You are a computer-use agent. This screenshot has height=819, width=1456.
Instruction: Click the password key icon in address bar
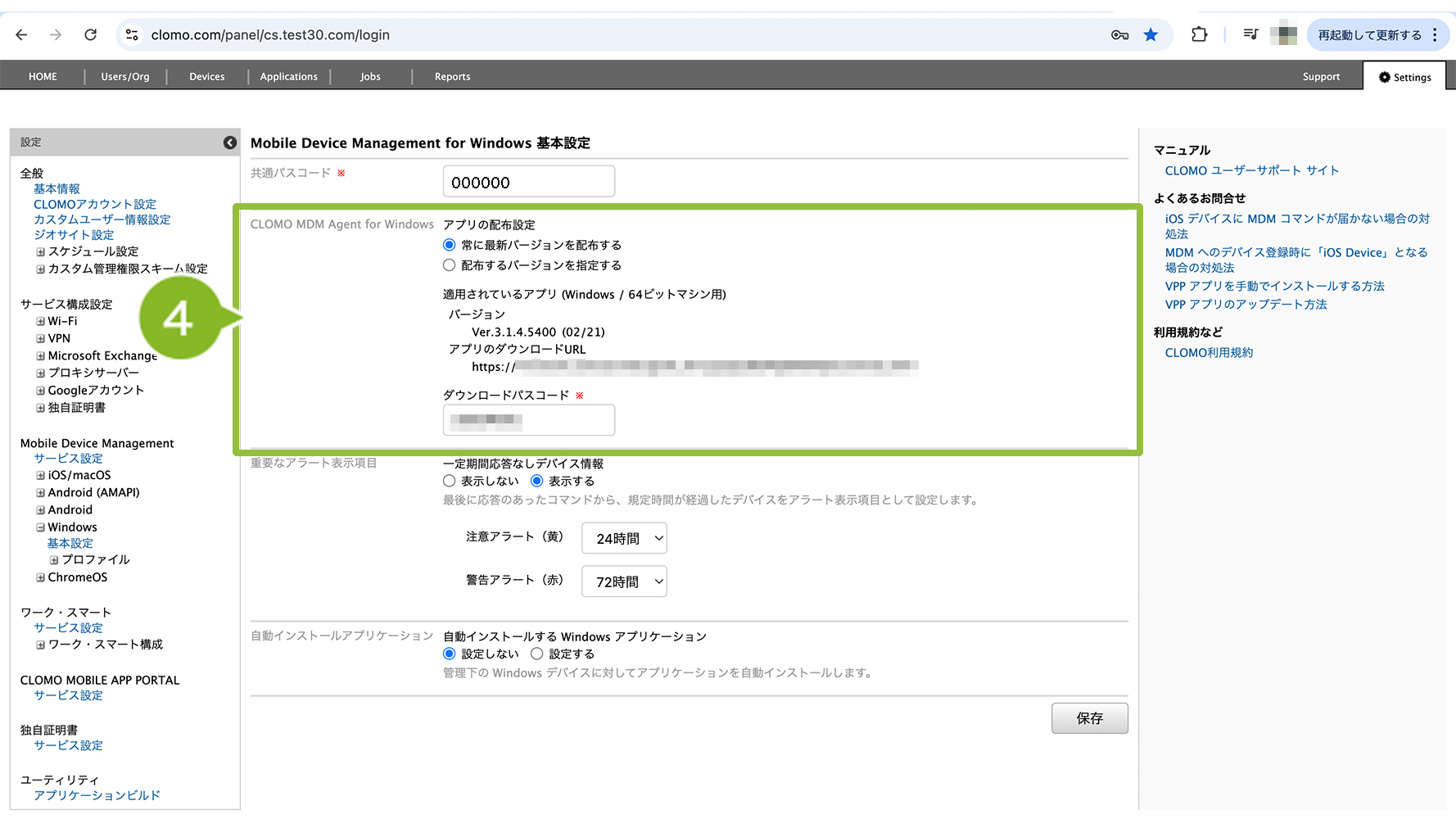pos(1119,34)
